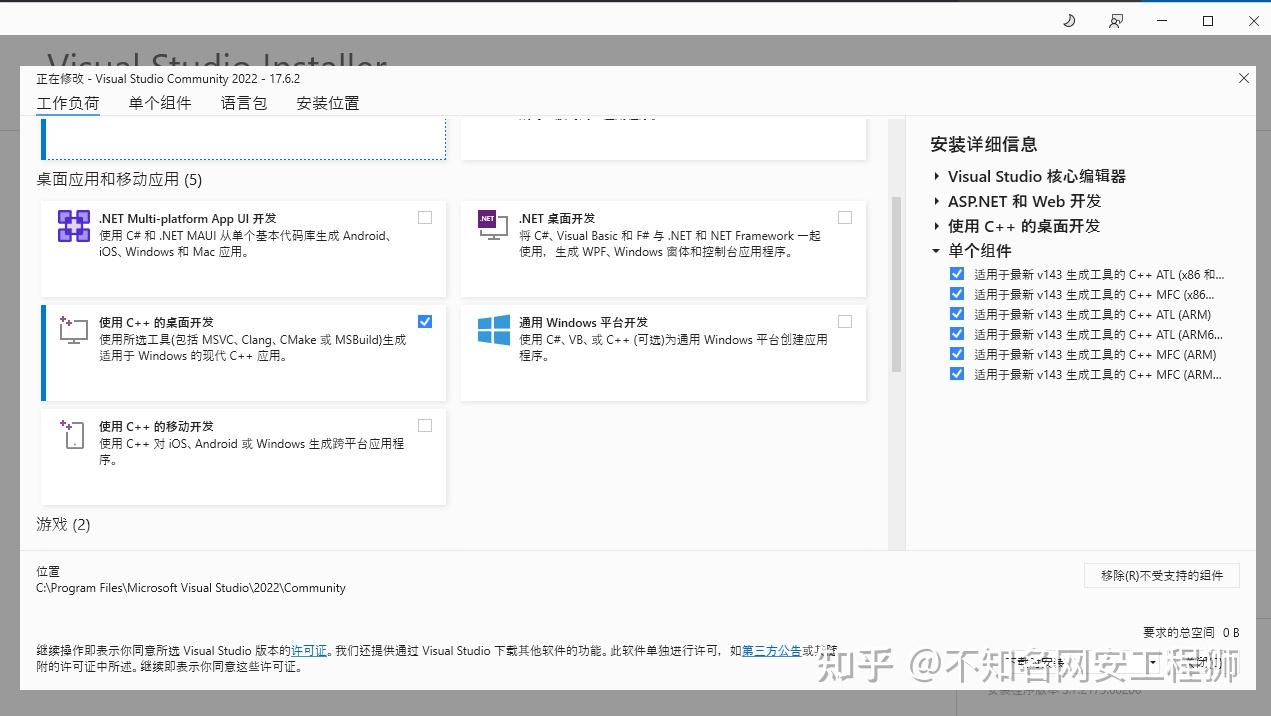Toggle dark theme with the moon icon

pos(1069,20)
